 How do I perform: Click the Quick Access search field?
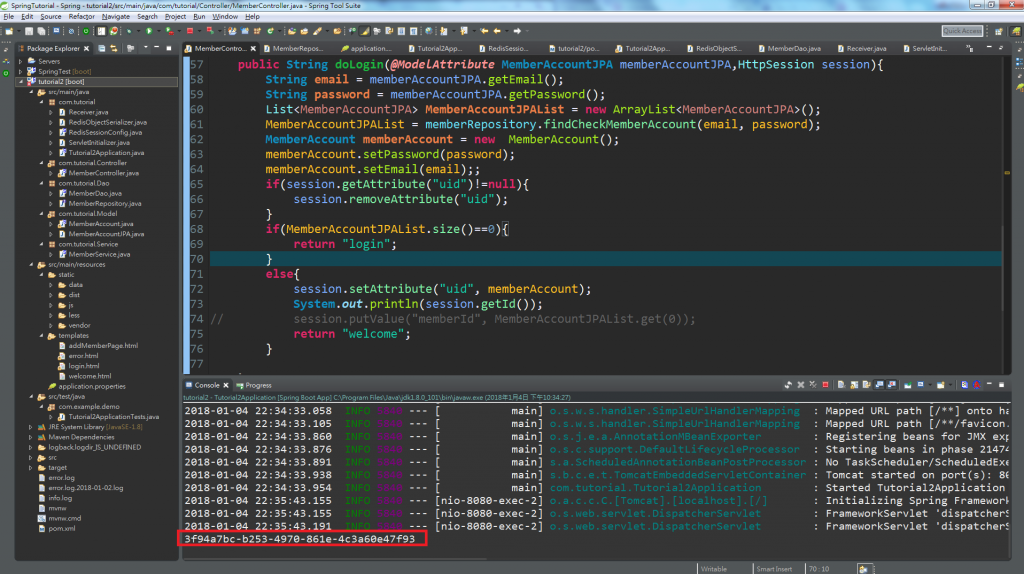pyautogui.click(x=963, y=31)
